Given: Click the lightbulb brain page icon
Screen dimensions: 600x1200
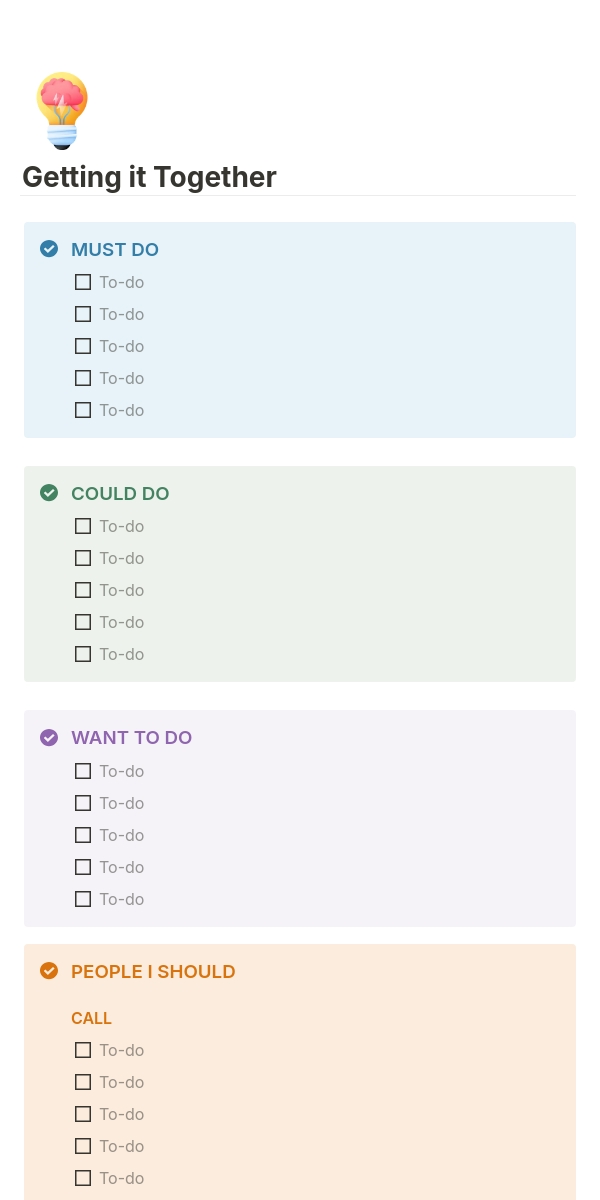Looking at the screenshot, I should coord(62,110).
